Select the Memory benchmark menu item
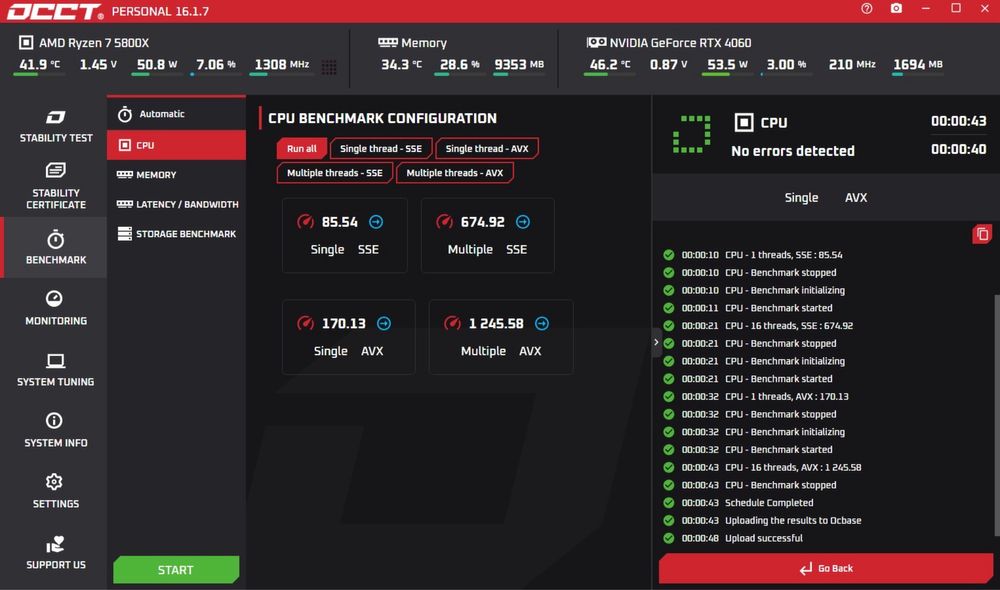This screenshot has height=590, width=1000. pyautogui.click(x=177, y=175)
